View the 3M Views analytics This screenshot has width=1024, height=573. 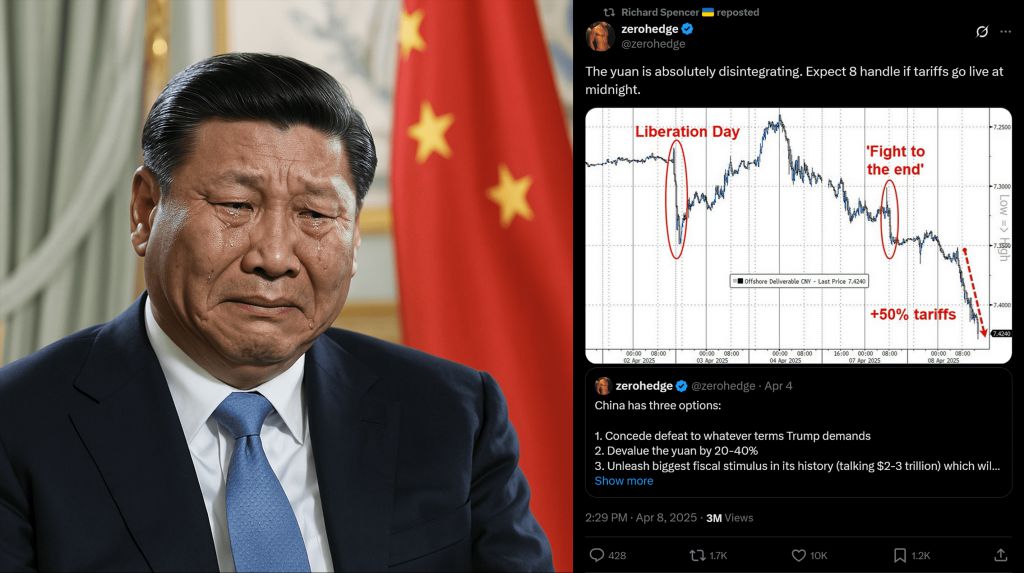pos(729,517)
